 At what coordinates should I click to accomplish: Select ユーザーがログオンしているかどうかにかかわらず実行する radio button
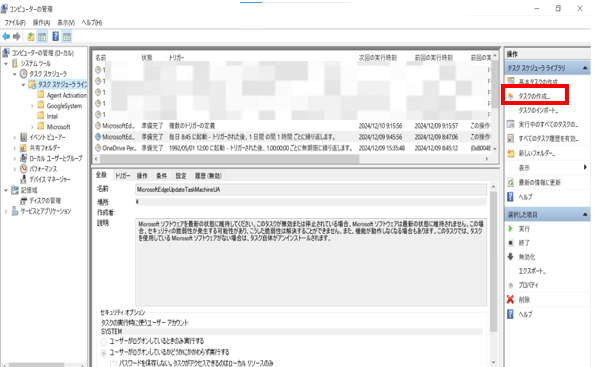pos(103,353)
